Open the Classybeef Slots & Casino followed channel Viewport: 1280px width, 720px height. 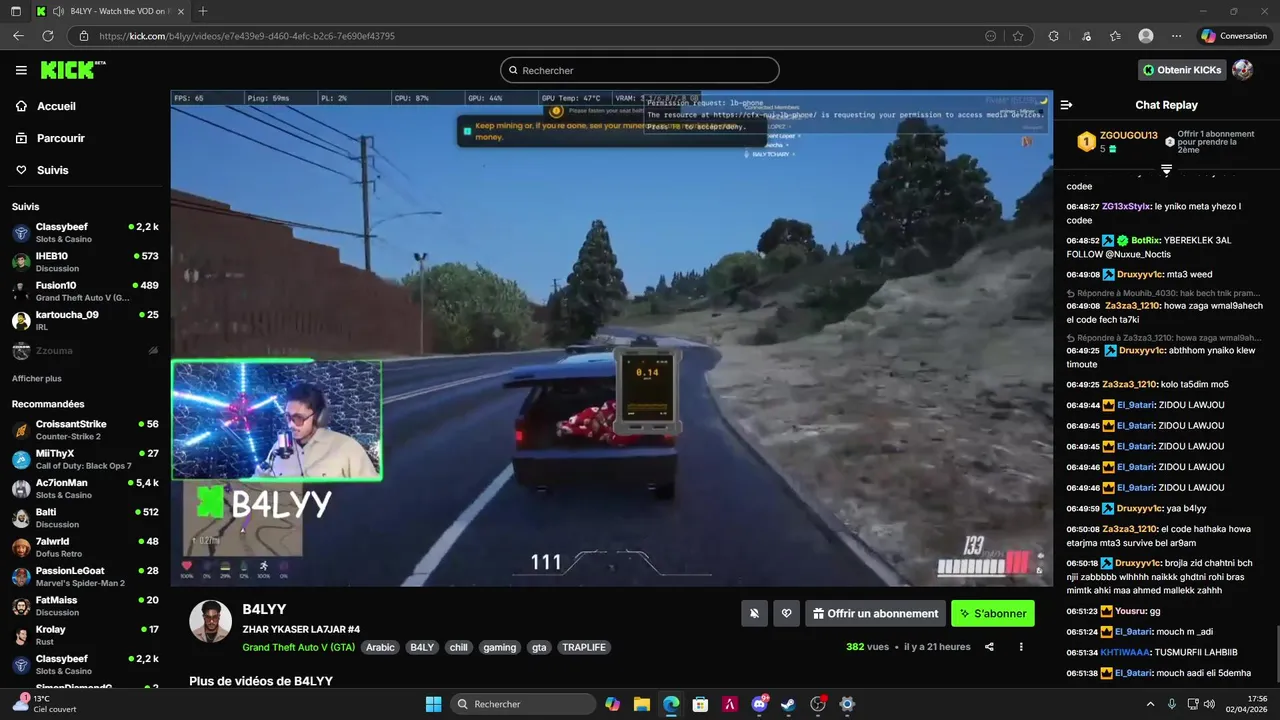click(x=85, y=233)
